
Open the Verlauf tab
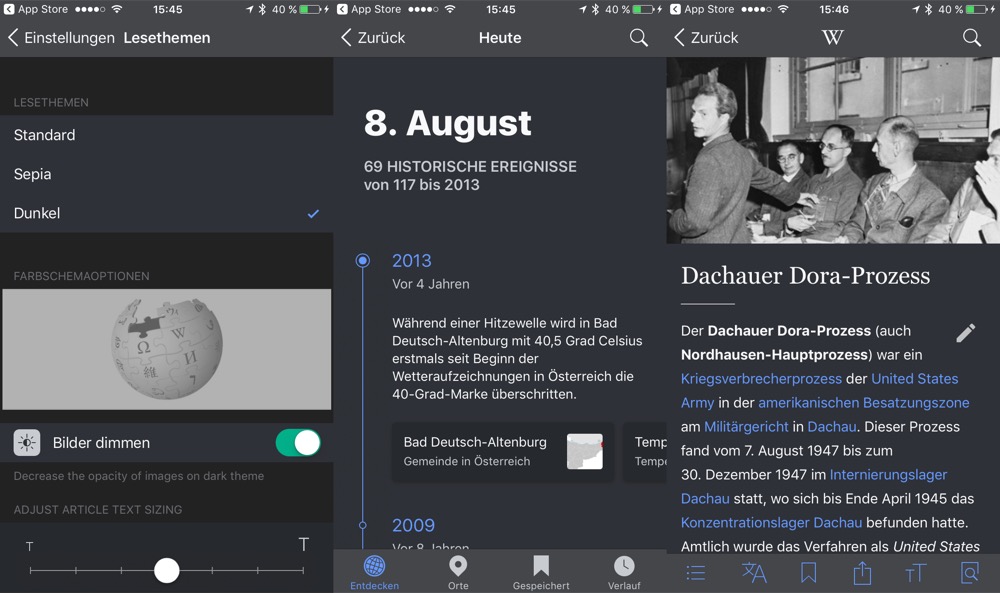(624, 572)
